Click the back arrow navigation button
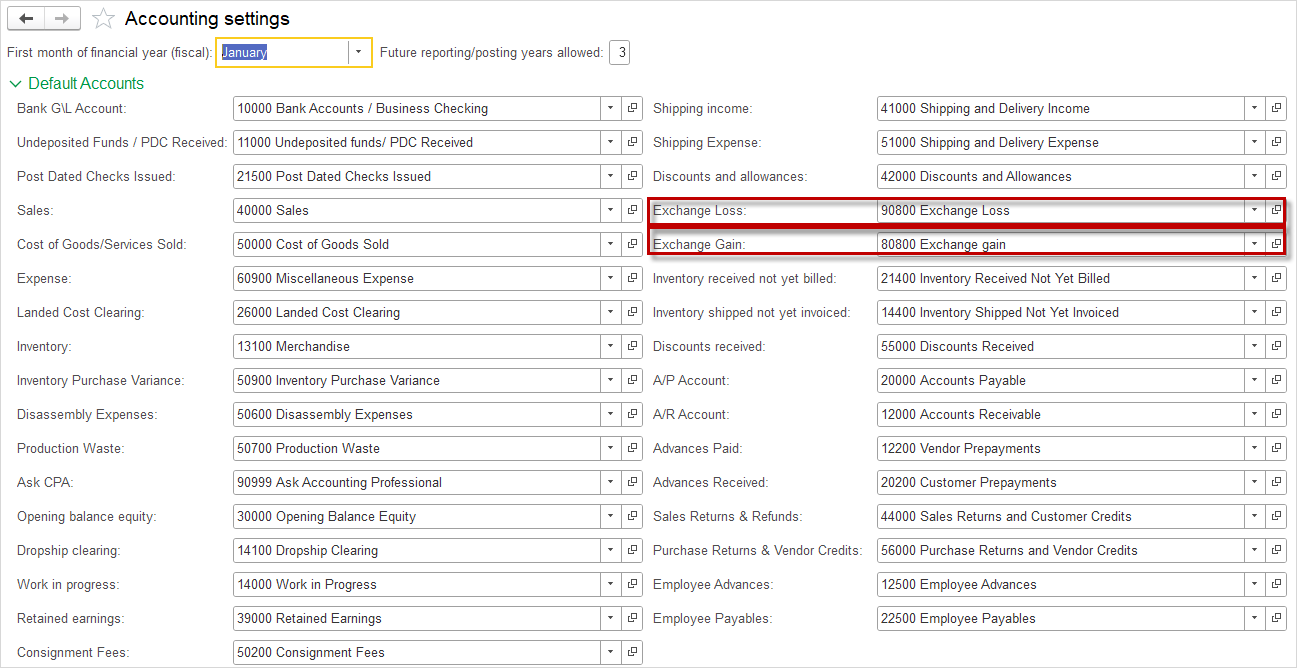Viewport: 1297px width, 668px height. pyautogui.click(x=26, y=18)
